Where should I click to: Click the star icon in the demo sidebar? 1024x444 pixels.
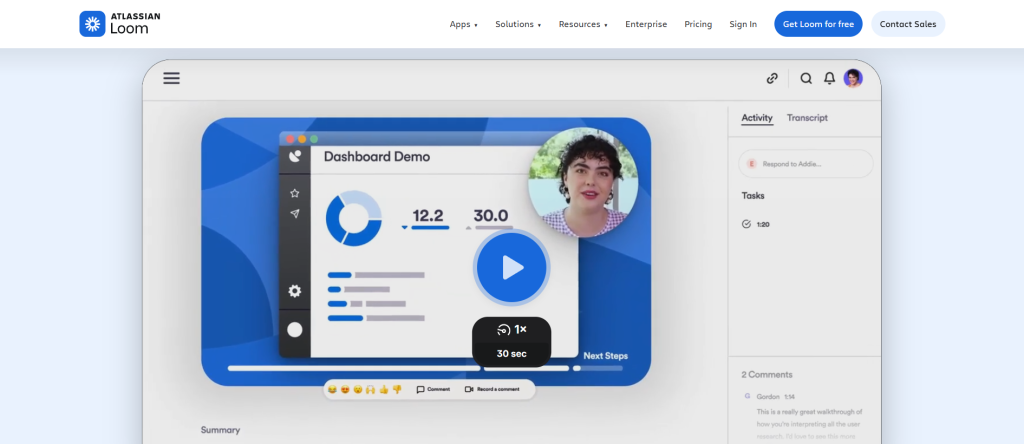(294, 193)
